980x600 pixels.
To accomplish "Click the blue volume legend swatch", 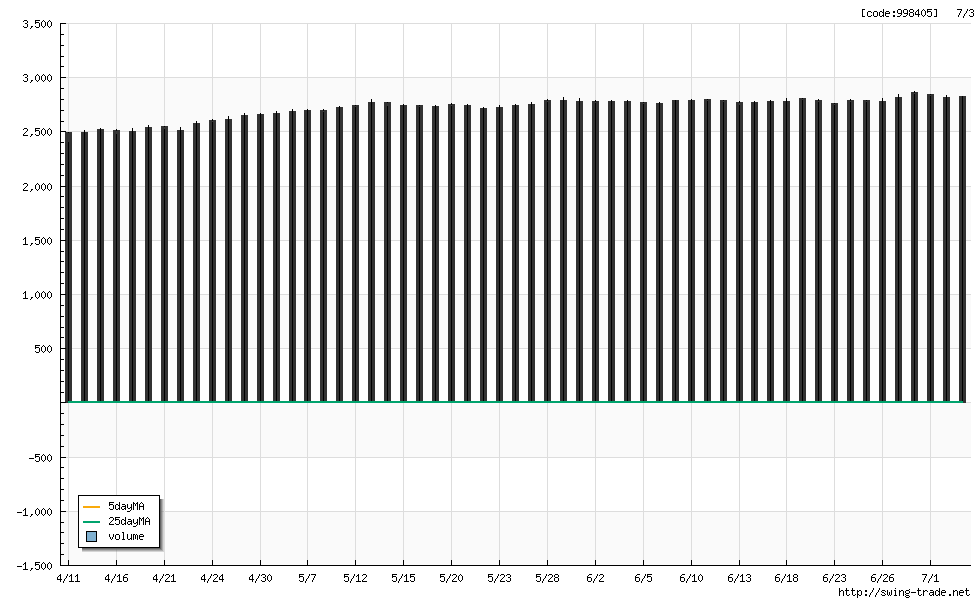I will tap(91, 536).
